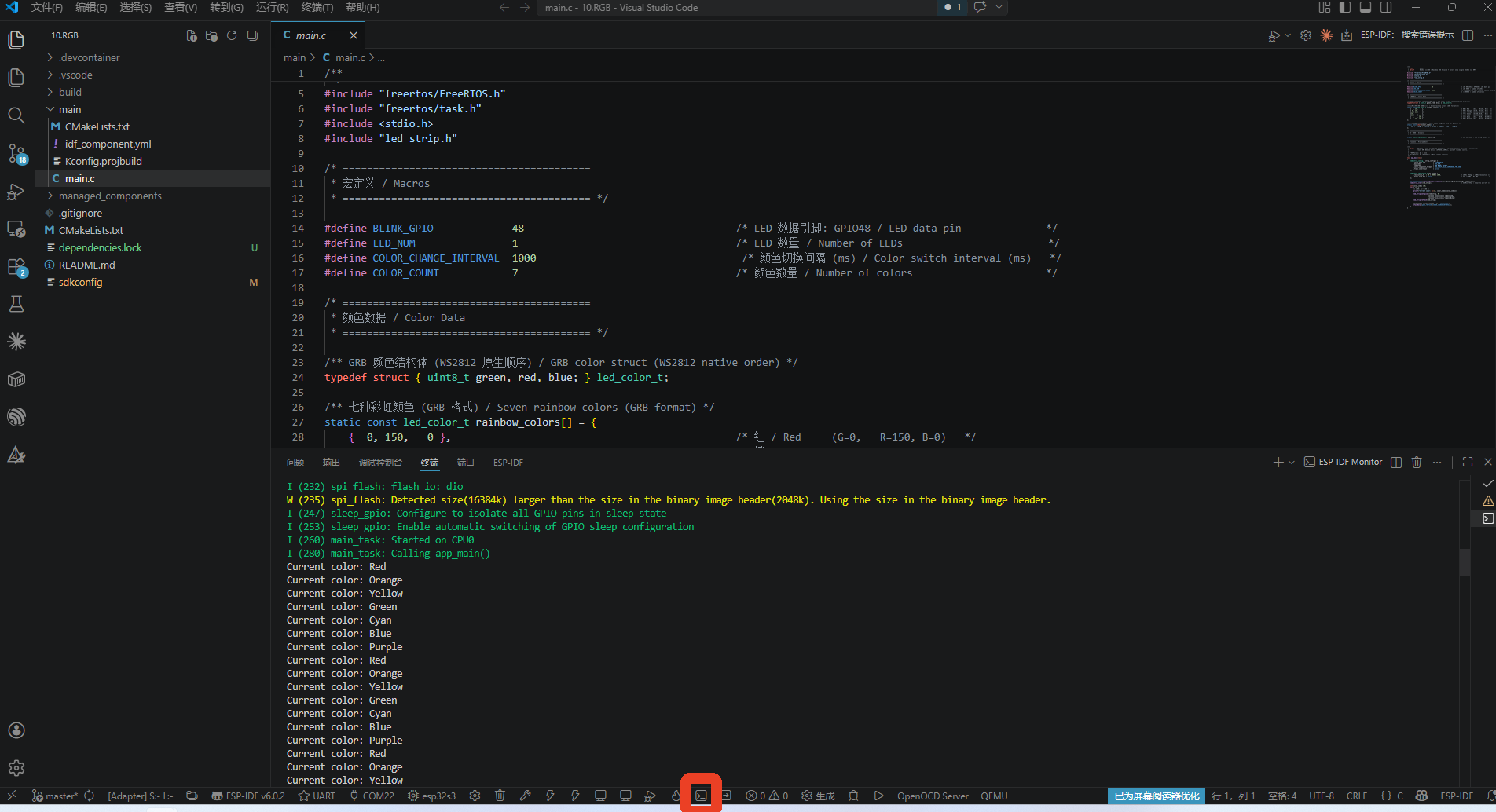Switch to the 调试控制台 panel tab
1496x812 pixels.
click(380, 463)
